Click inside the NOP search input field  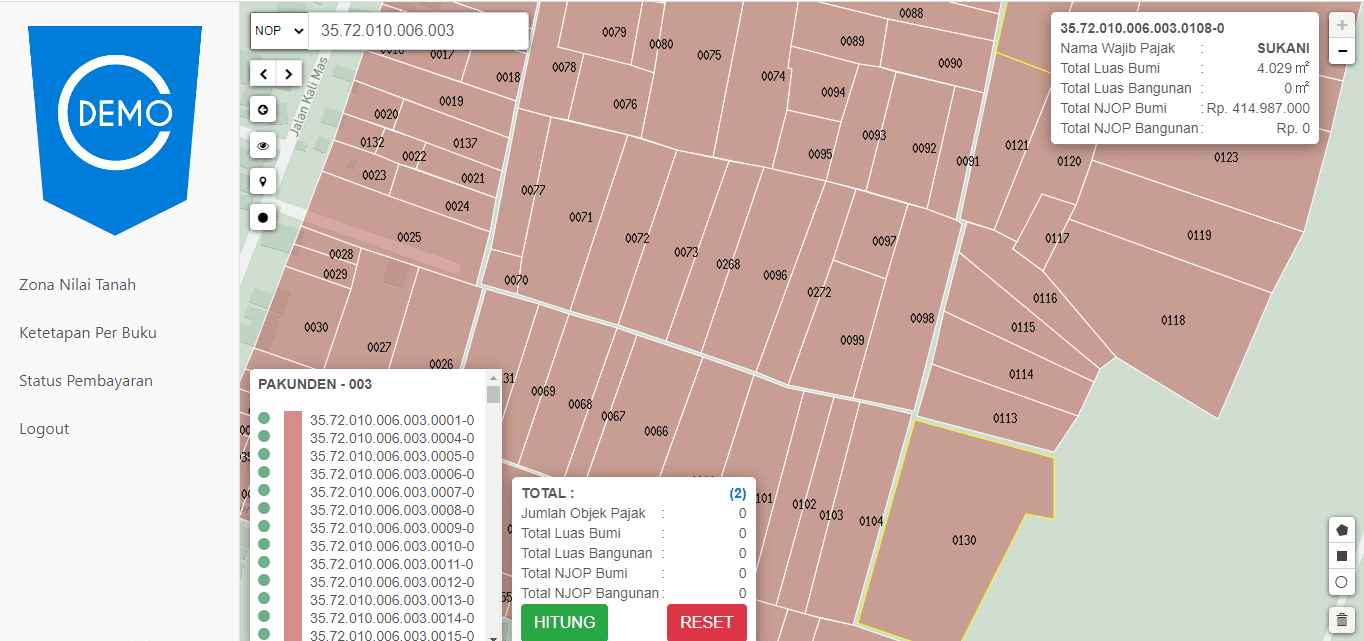(415, 31)
